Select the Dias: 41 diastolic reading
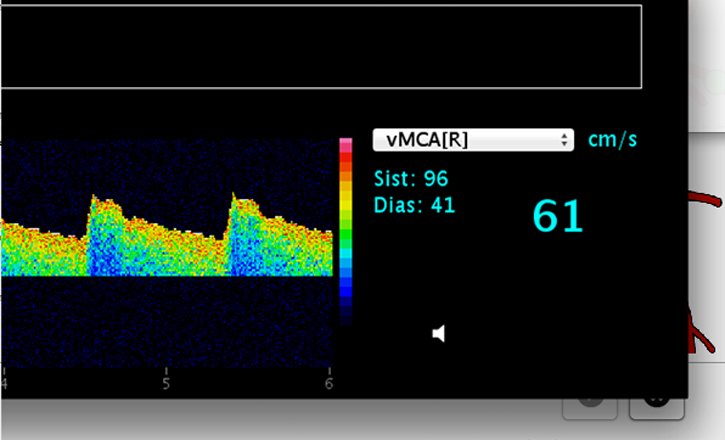The image size is (725, 440). click(x=414, y=205)
